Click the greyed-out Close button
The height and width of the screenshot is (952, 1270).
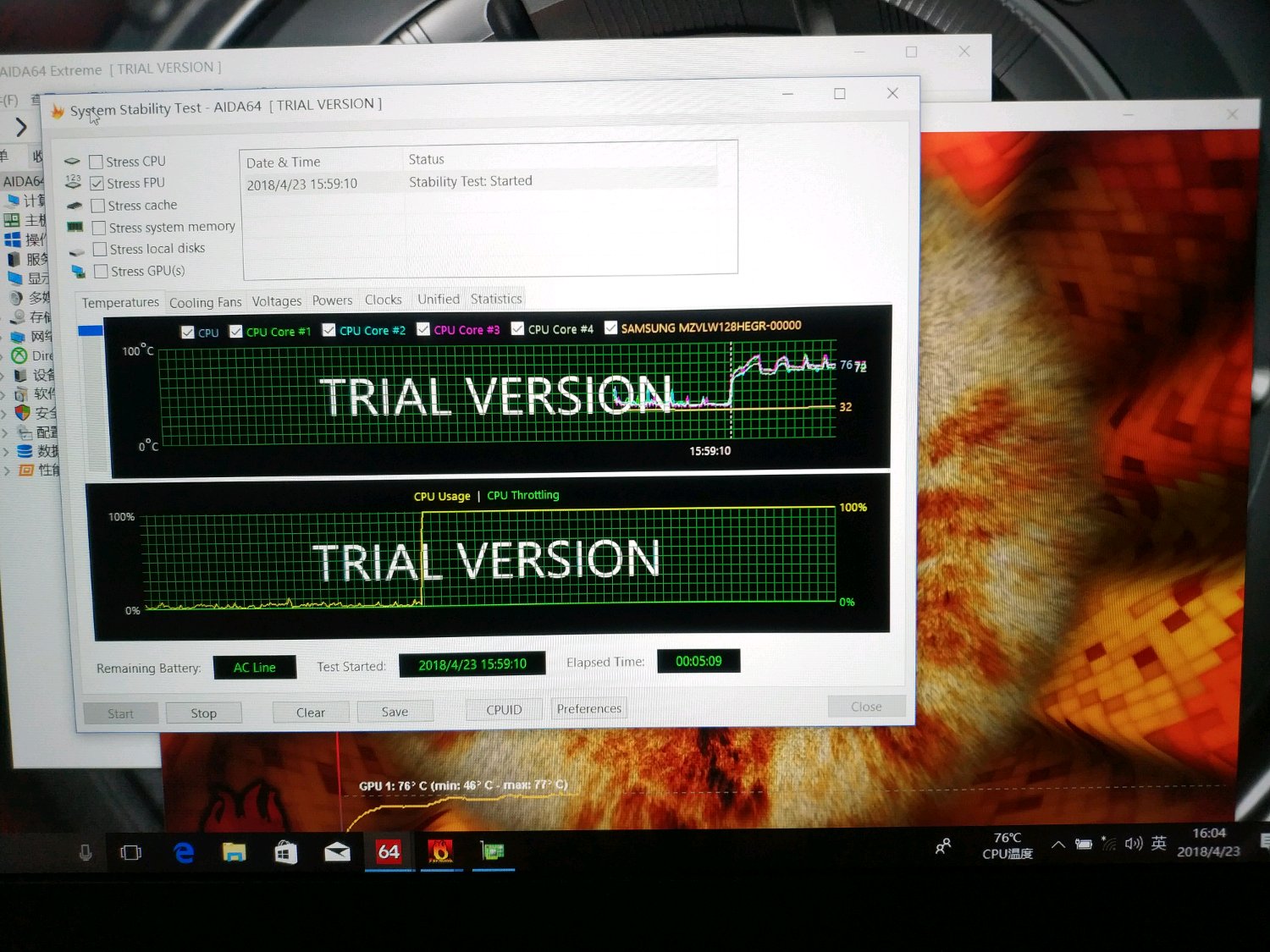click(x=866, y=707)
